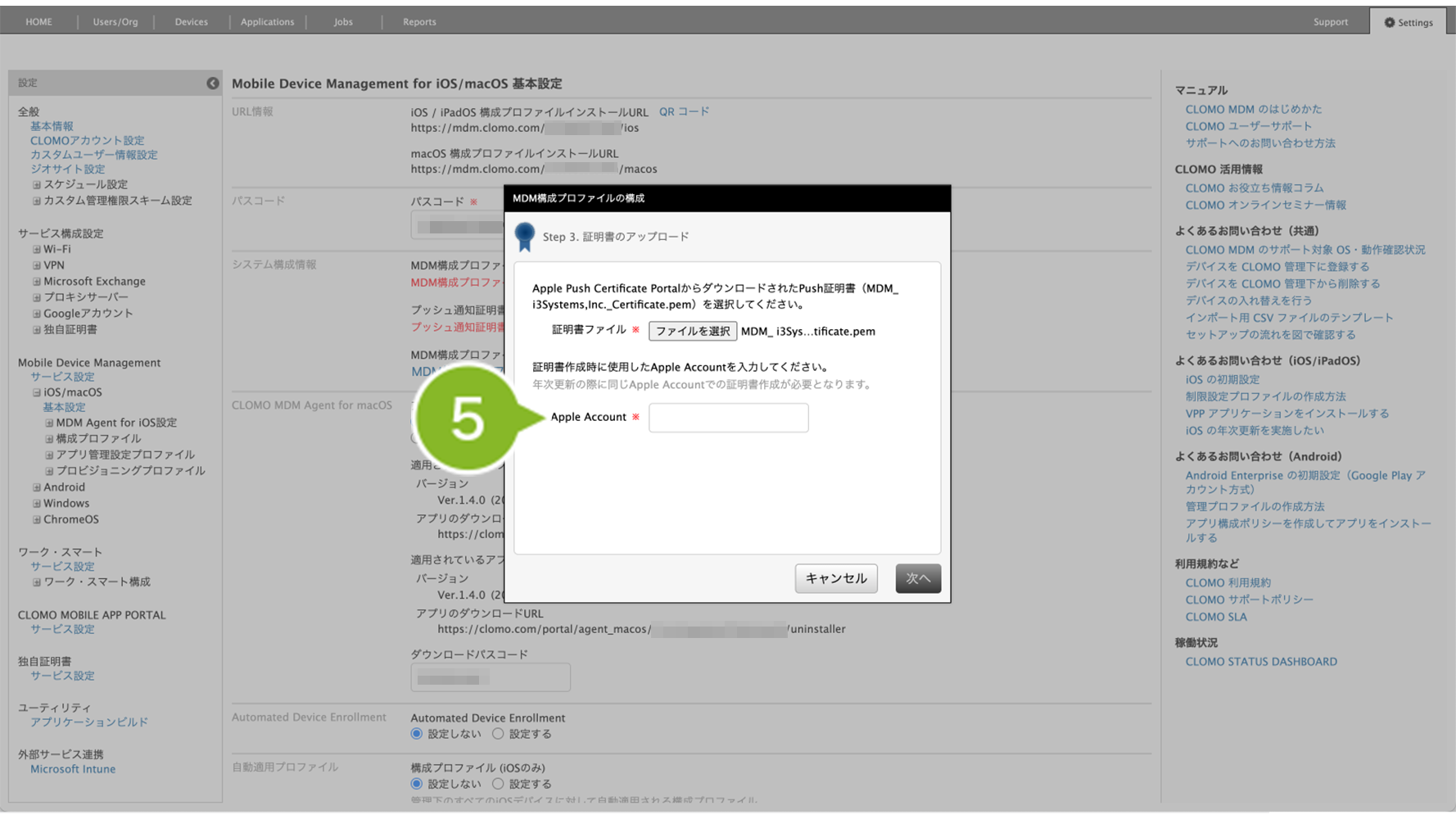This screenshot has height=819, width=1456.
Task: Expand the プロキシサーバー node
Action: 36,297
